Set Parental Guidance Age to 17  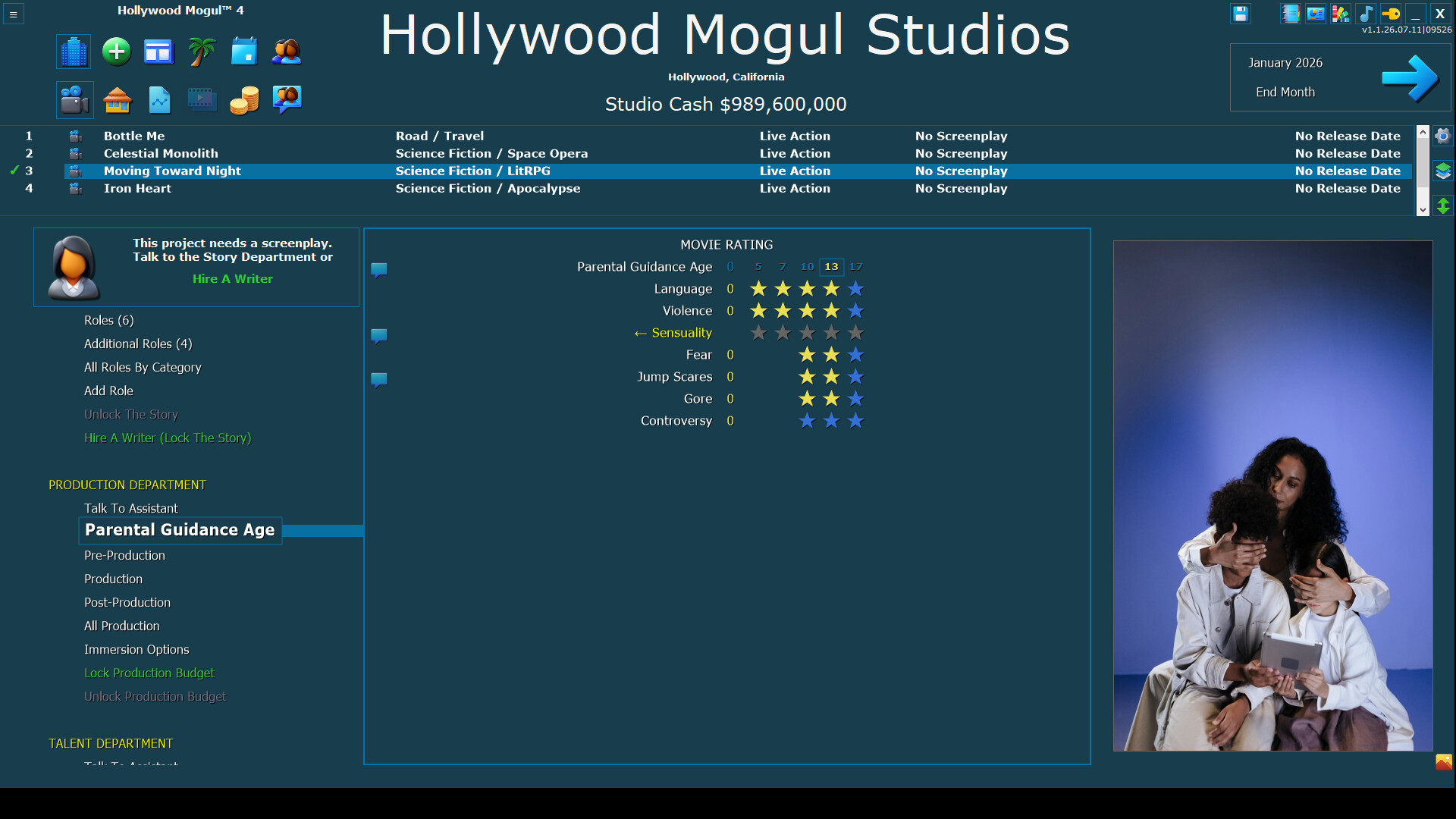855,266
